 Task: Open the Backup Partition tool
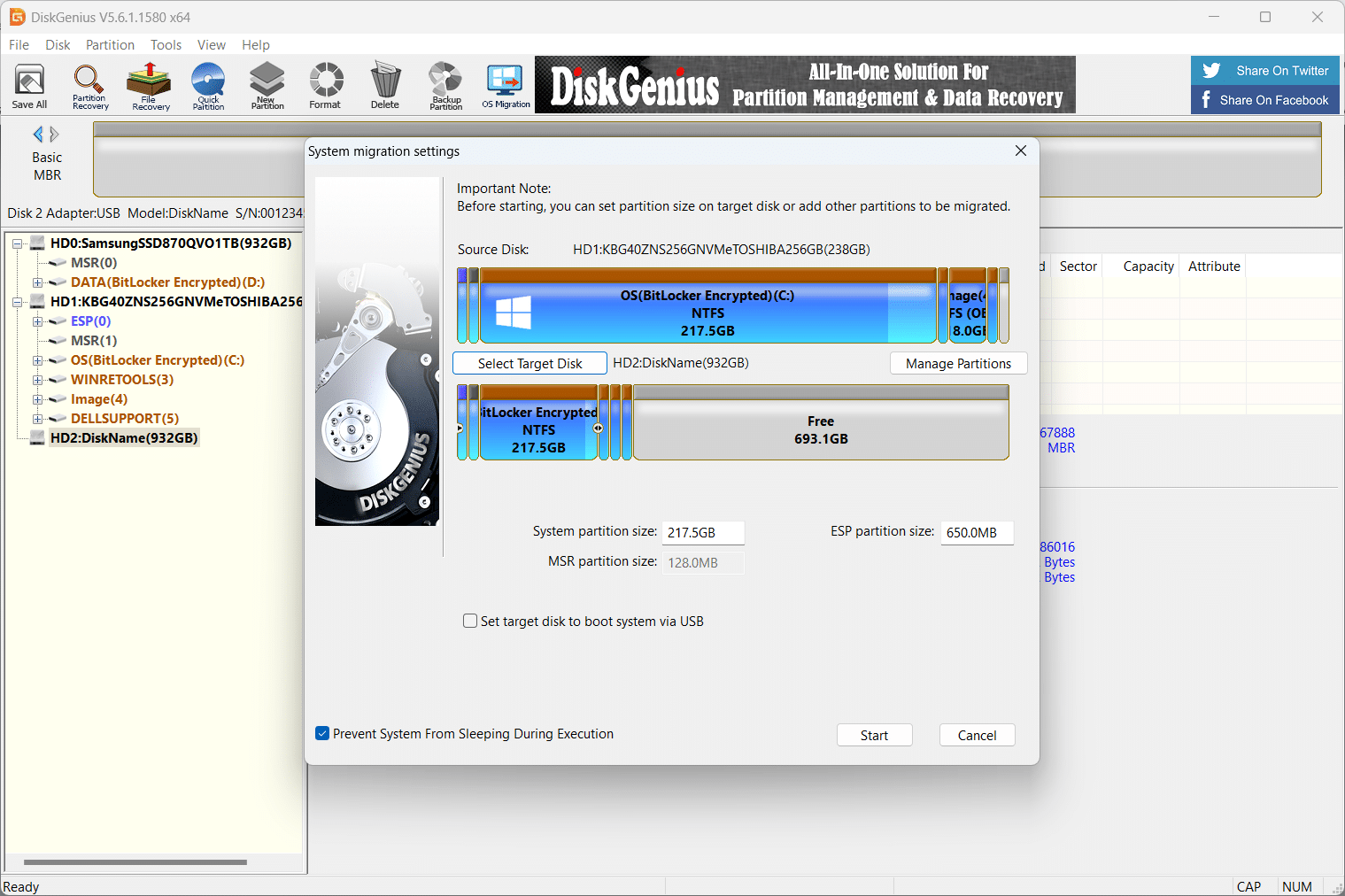pyautogui.click(x=444, y=85)
